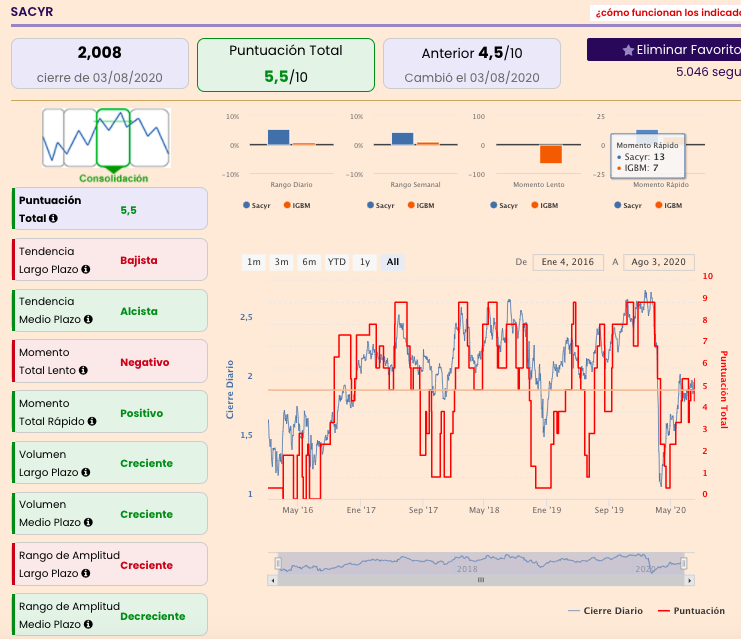Click the Cierre Diario left axis title
The height and width of the screenshot is (639, 741).
(x=230, y=389)
